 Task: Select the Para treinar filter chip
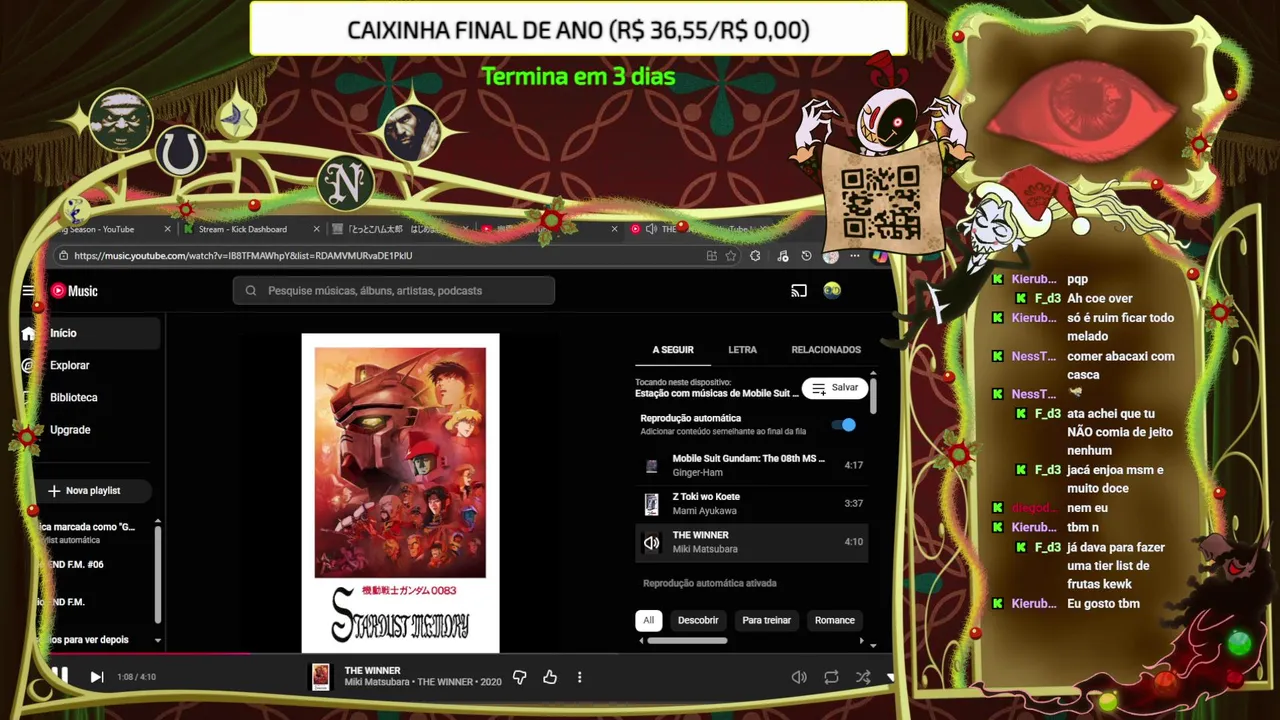pos(766,620)
